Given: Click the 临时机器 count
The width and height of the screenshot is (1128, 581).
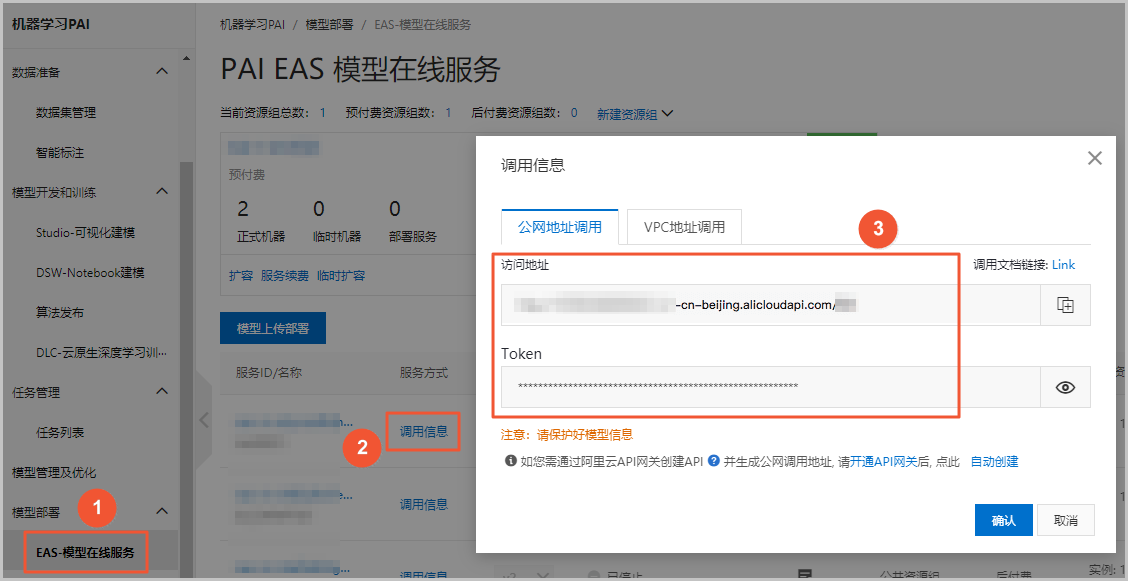Looking at the screenshot, I should [319, 209].
